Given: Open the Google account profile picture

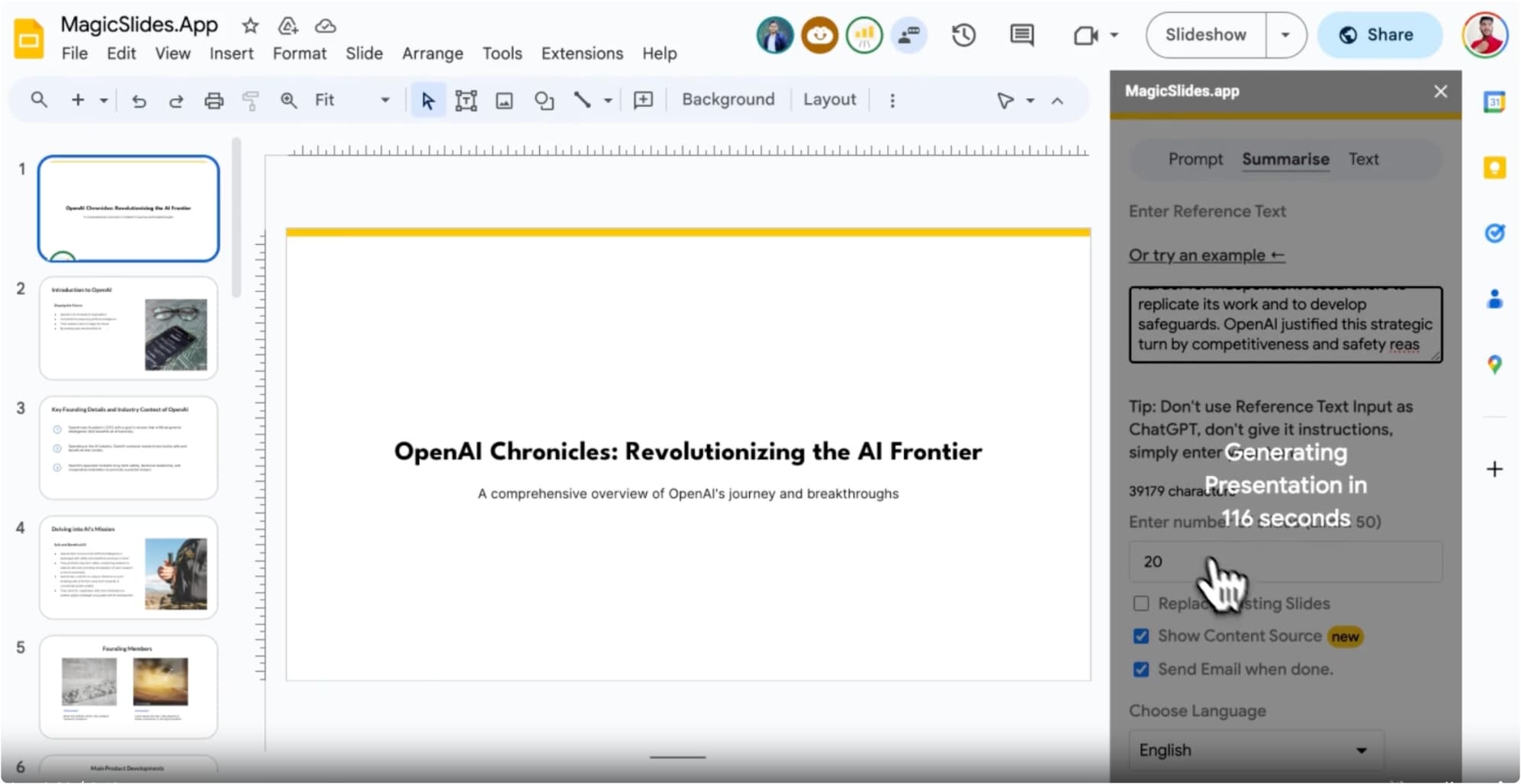Looking at the screenshot, I should (x=1484, y=35).
